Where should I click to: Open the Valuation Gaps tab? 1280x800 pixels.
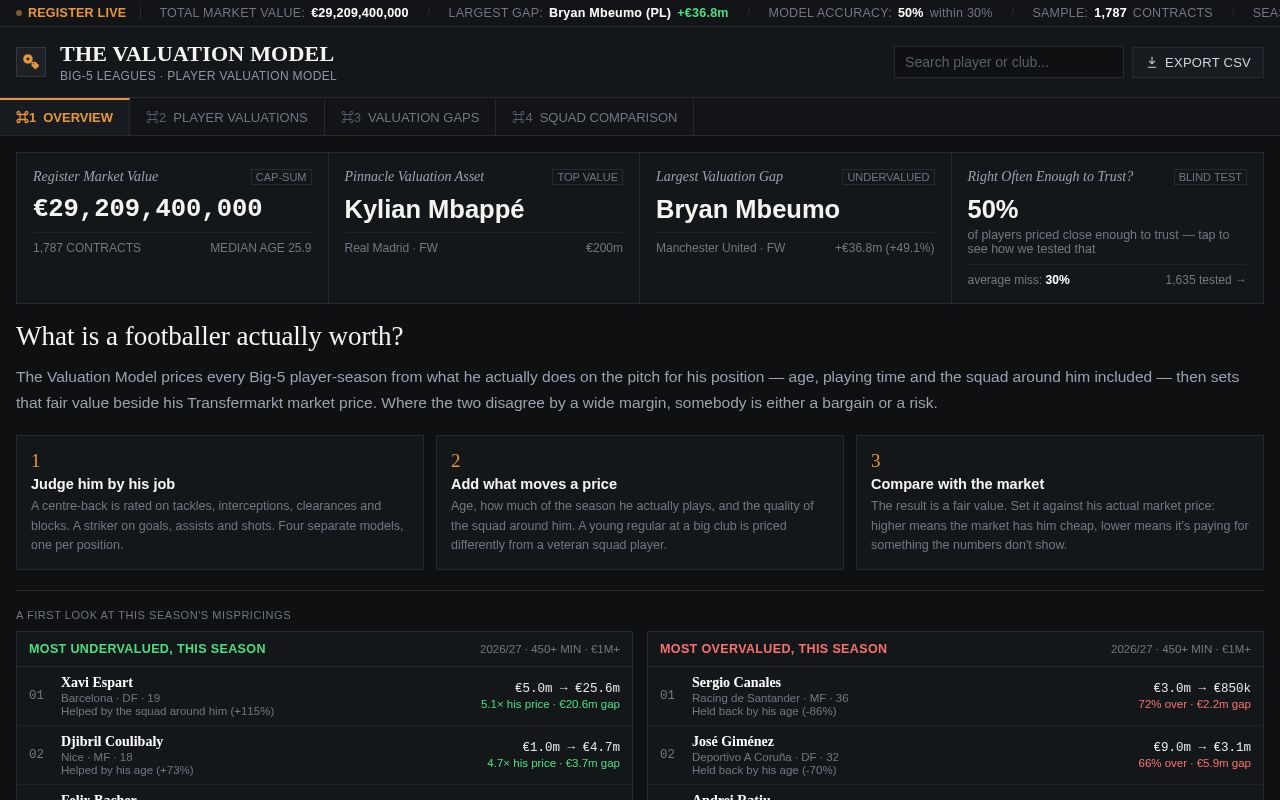(x=410, y=117)
